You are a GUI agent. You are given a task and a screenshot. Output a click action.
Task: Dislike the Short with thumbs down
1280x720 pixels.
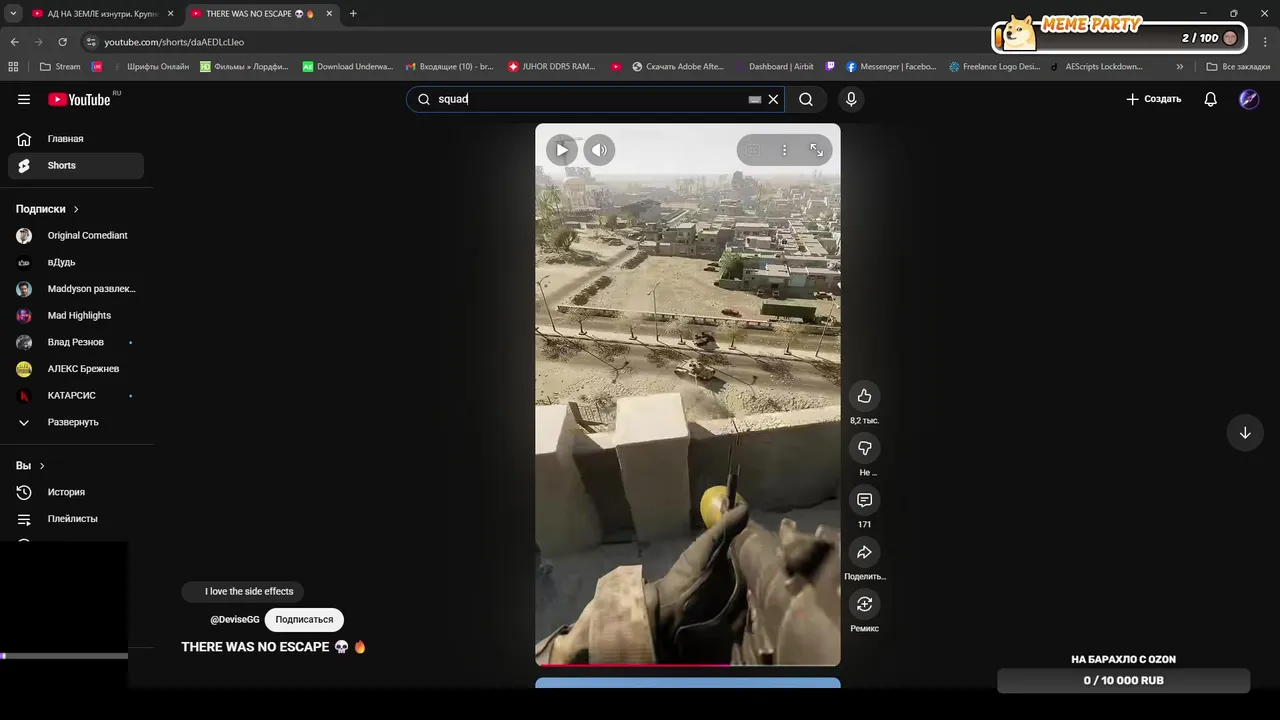[x=865, y=448]
